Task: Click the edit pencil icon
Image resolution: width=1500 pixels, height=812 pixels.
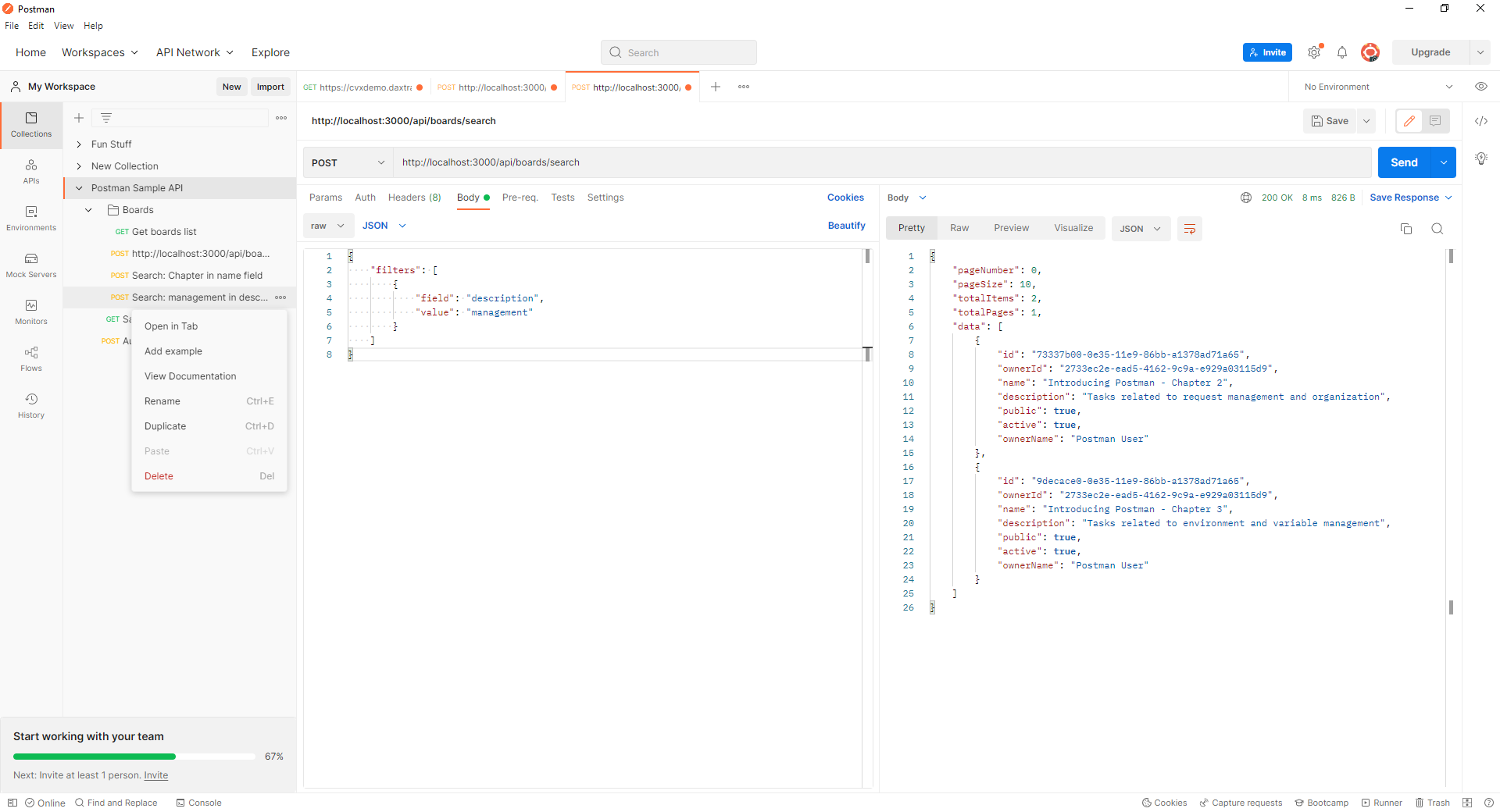Action: (x=1409, y=121)
